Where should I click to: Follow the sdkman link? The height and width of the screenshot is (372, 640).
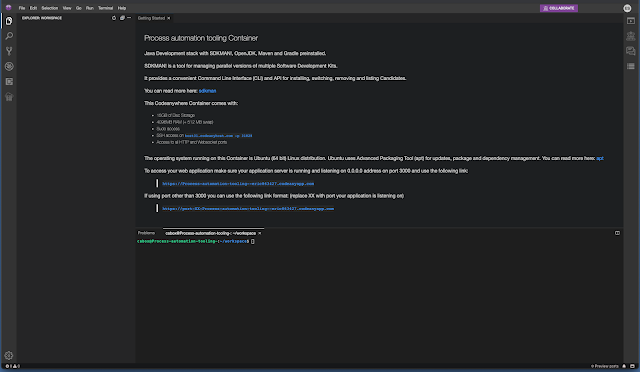(207, 91)
